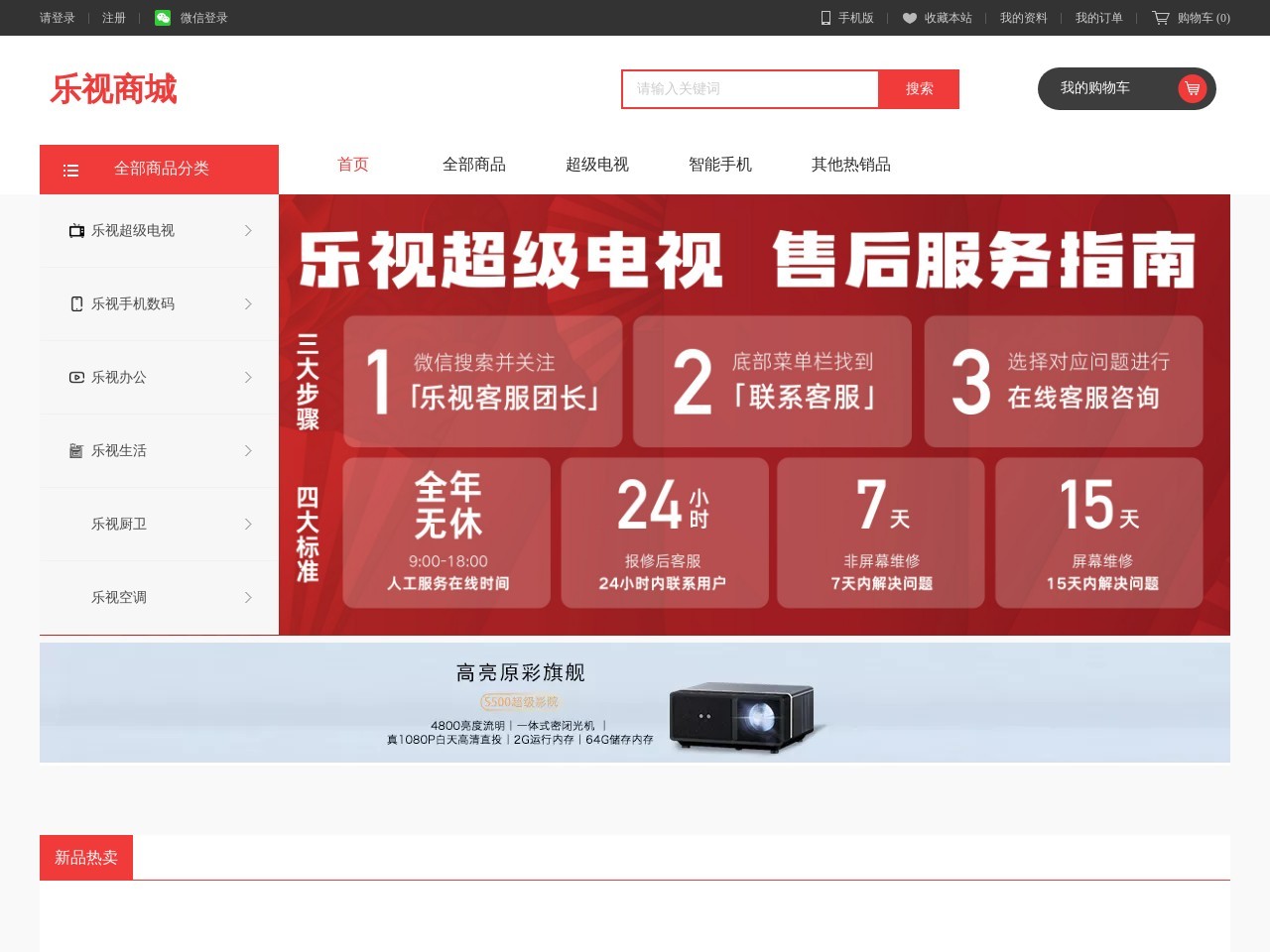This screenshot has width=1270, height=952.
Task: Click the cart icon inside 我的购物车 button
Action: (x=1192, y=88)
